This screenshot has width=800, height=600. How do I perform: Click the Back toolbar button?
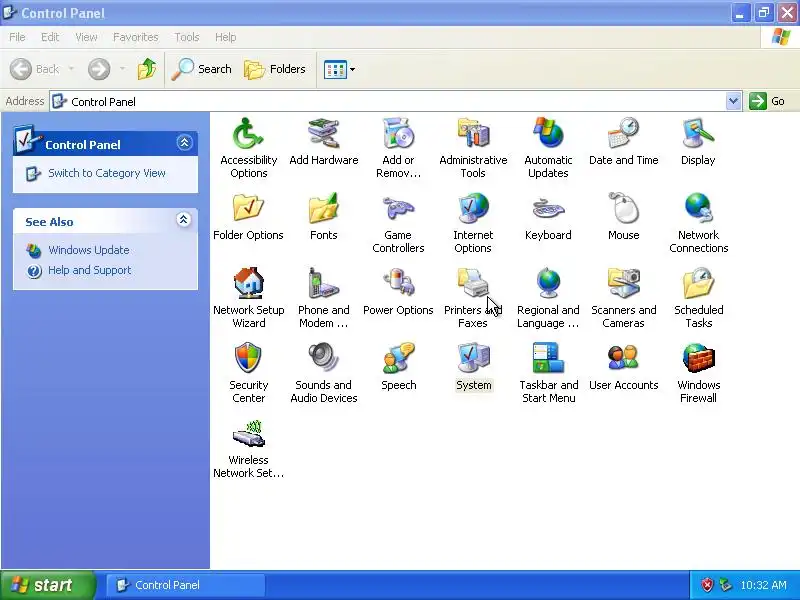coord(35,69)
